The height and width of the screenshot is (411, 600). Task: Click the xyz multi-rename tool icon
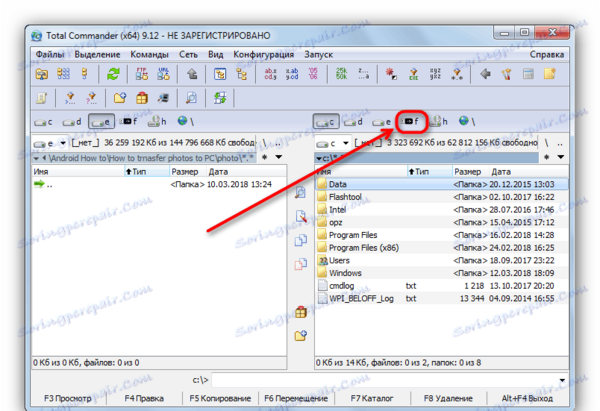pos(435,73)
